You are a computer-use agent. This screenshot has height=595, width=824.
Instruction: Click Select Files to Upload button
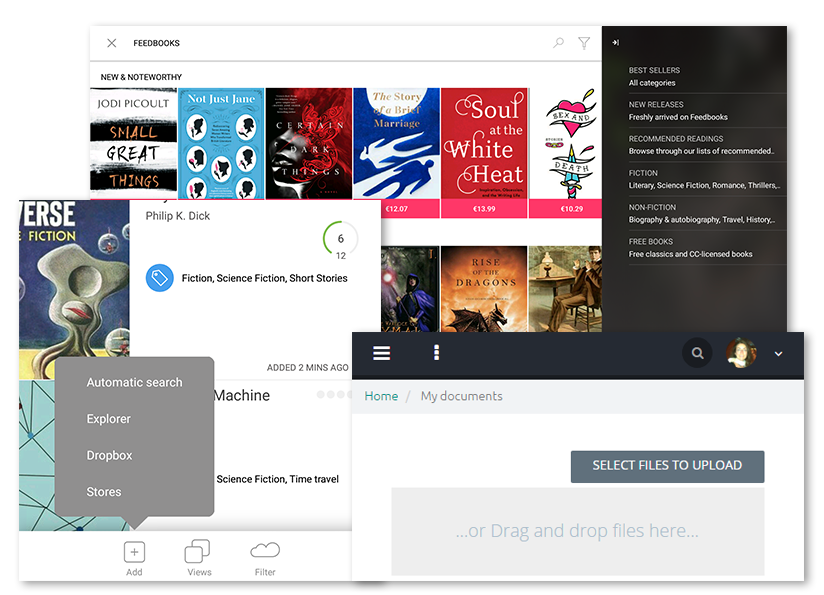click(x=667, y=466)
